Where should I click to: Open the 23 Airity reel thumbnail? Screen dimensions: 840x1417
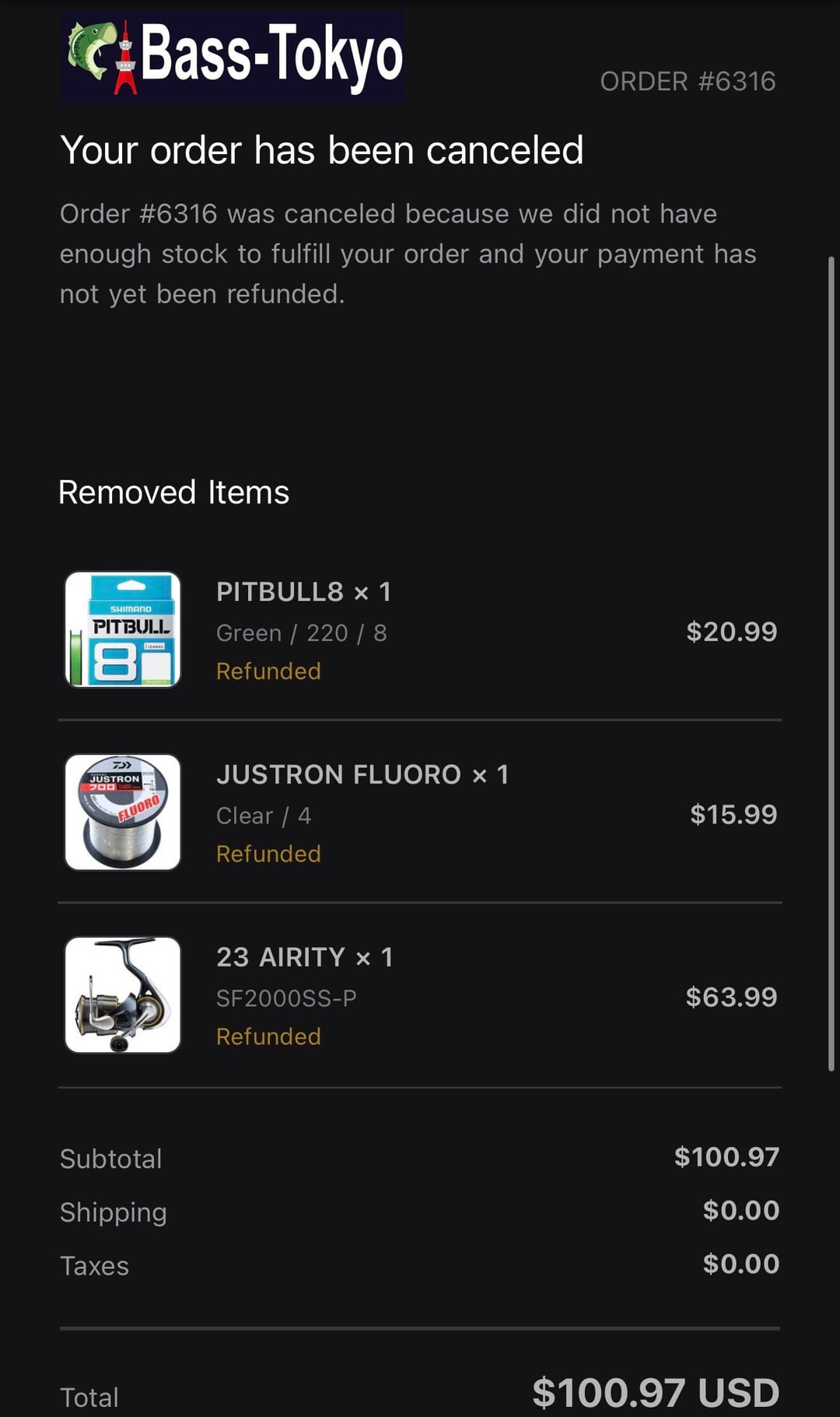[123, 994]
